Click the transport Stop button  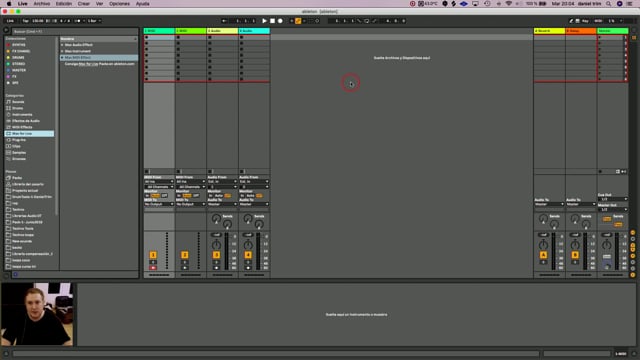click(272, 21)
